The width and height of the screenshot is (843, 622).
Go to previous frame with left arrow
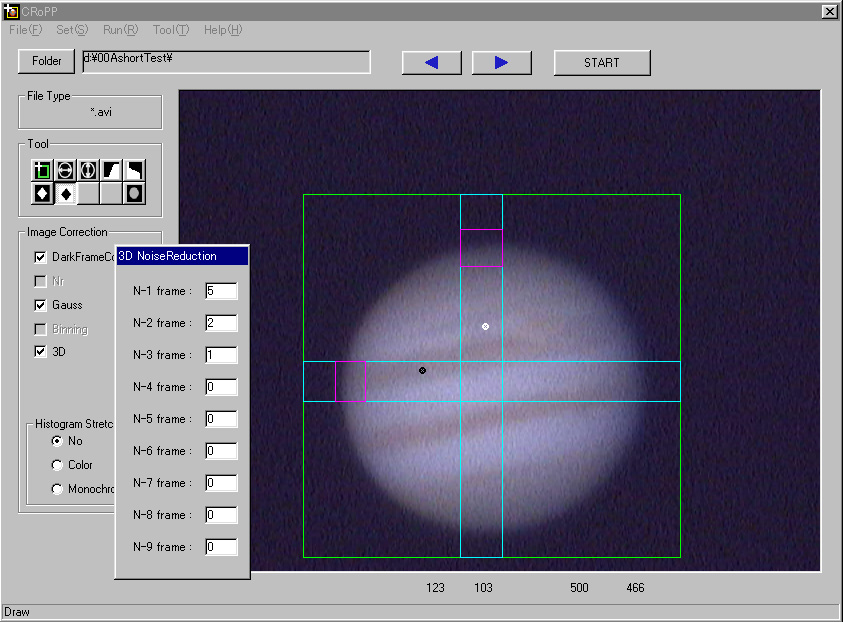point(431,63)
